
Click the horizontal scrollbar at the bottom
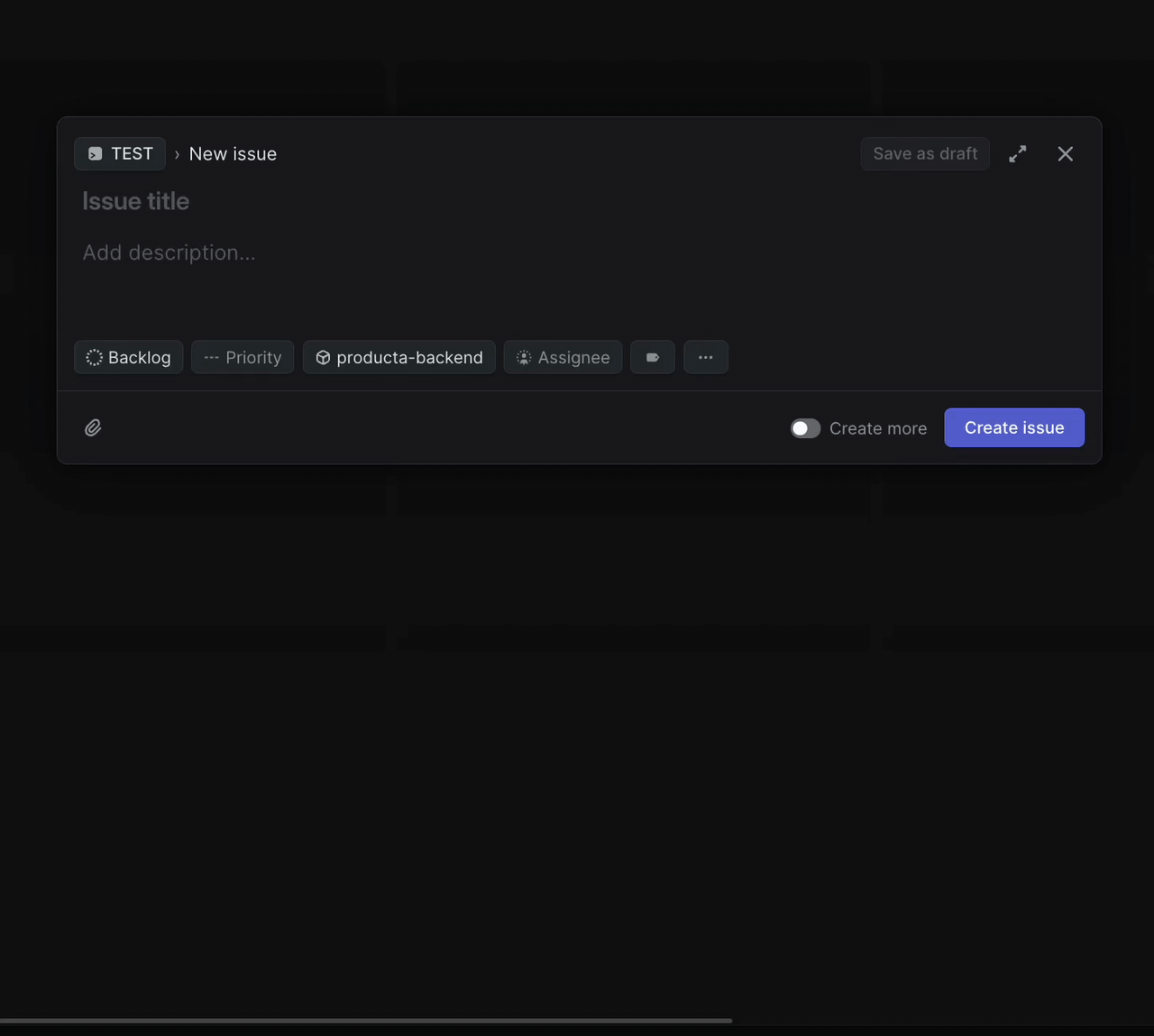click(365, 1021)
